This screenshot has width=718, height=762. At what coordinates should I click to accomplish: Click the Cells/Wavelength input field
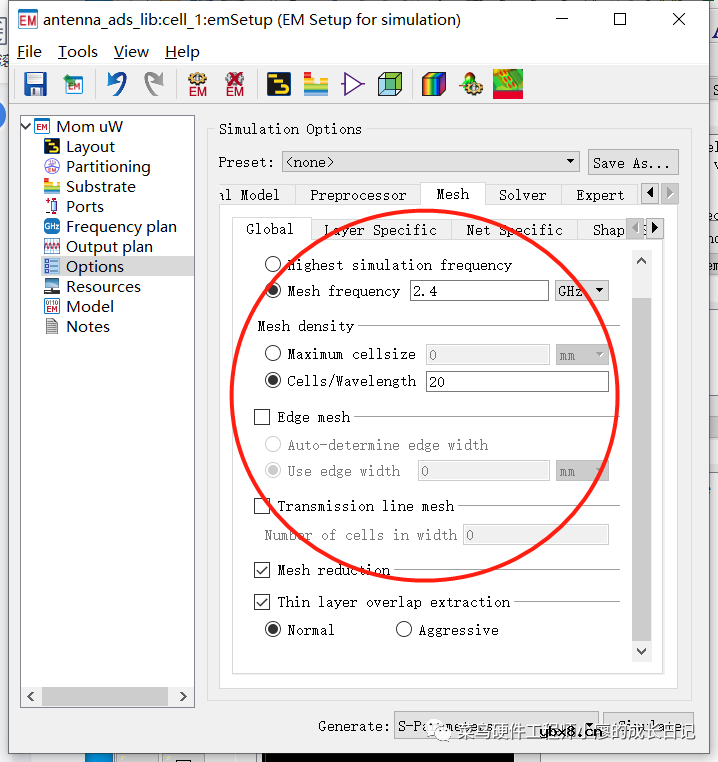point(516,381)
